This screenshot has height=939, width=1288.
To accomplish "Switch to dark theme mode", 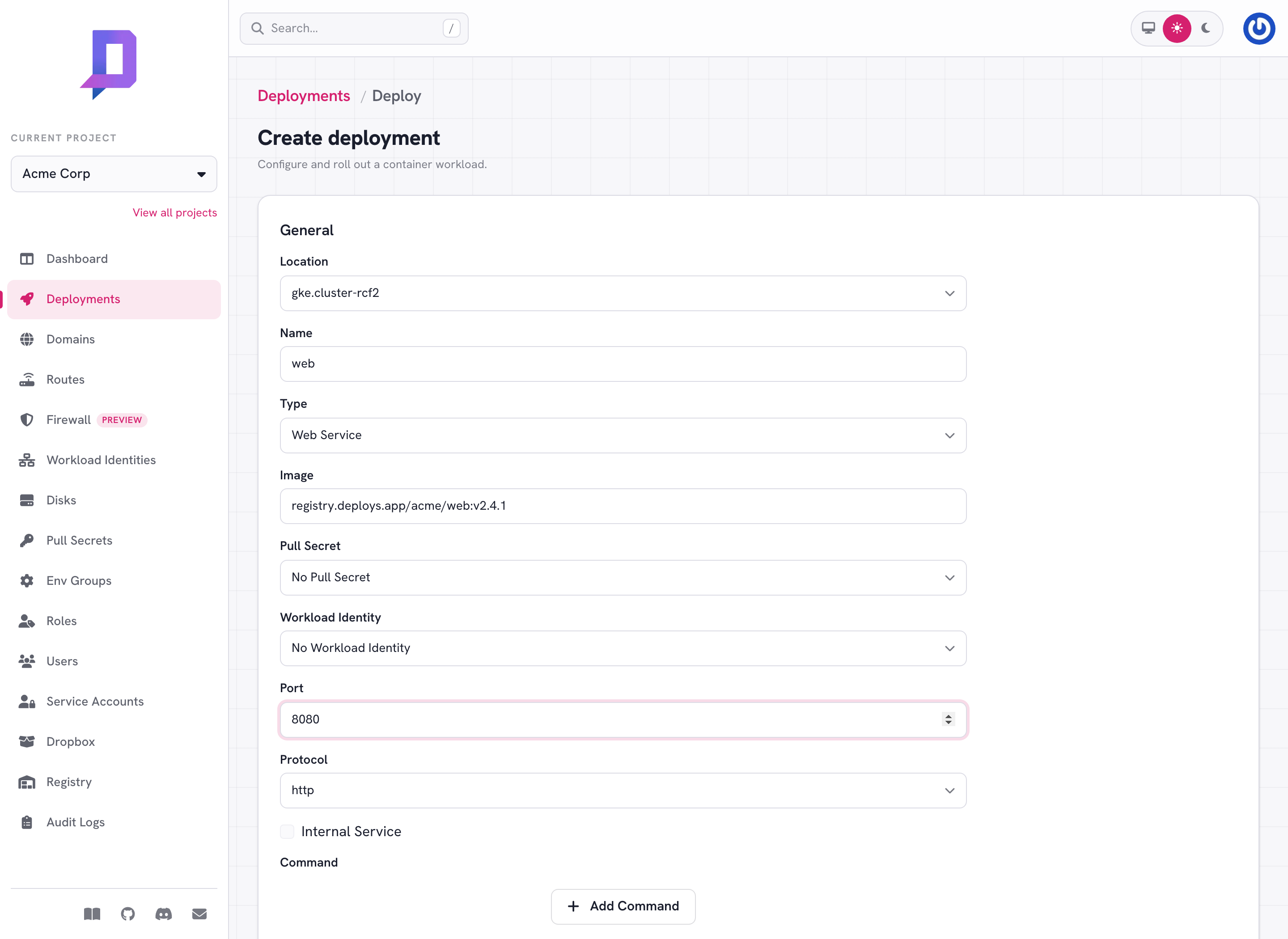I will (x=1206, y=29).
